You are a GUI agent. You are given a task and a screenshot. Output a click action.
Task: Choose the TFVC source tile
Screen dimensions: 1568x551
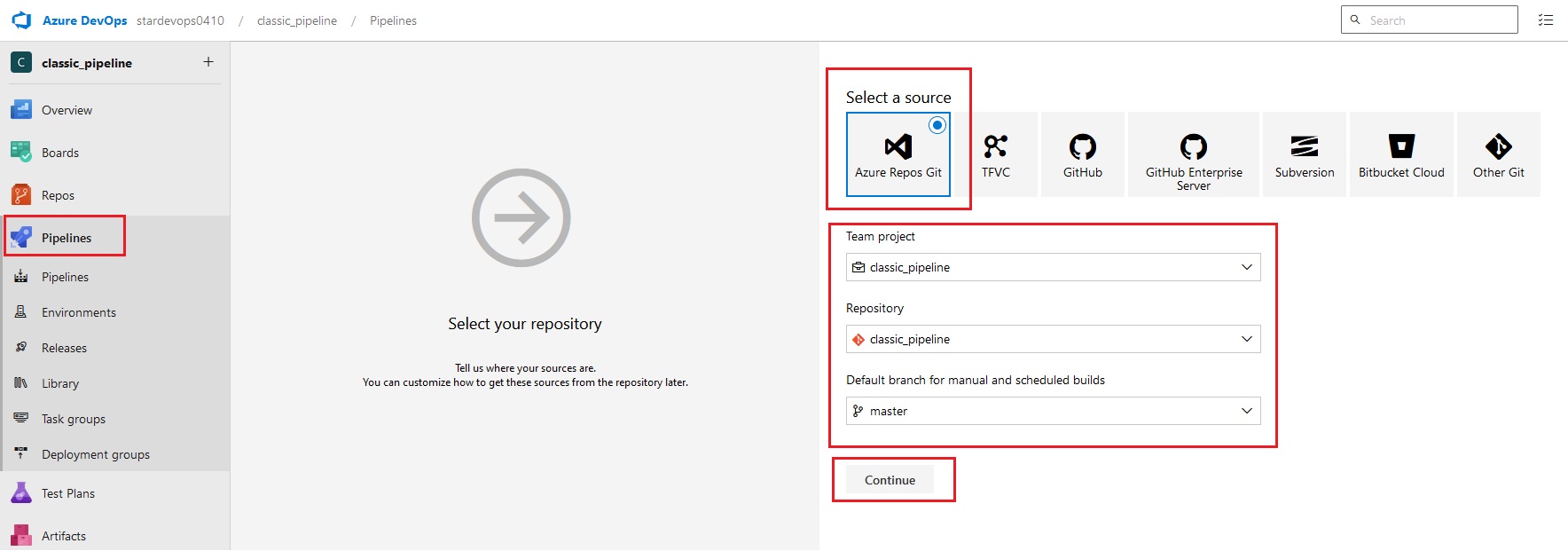click(996, 154)
